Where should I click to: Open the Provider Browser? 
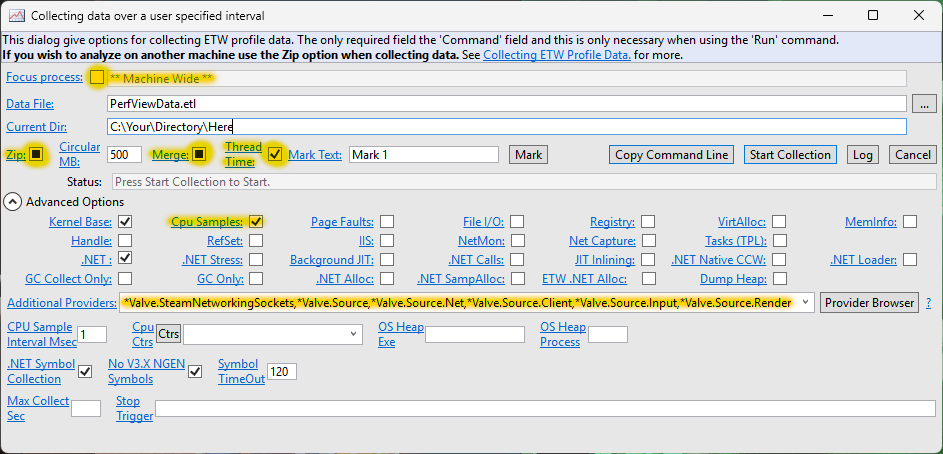(869, 302)
